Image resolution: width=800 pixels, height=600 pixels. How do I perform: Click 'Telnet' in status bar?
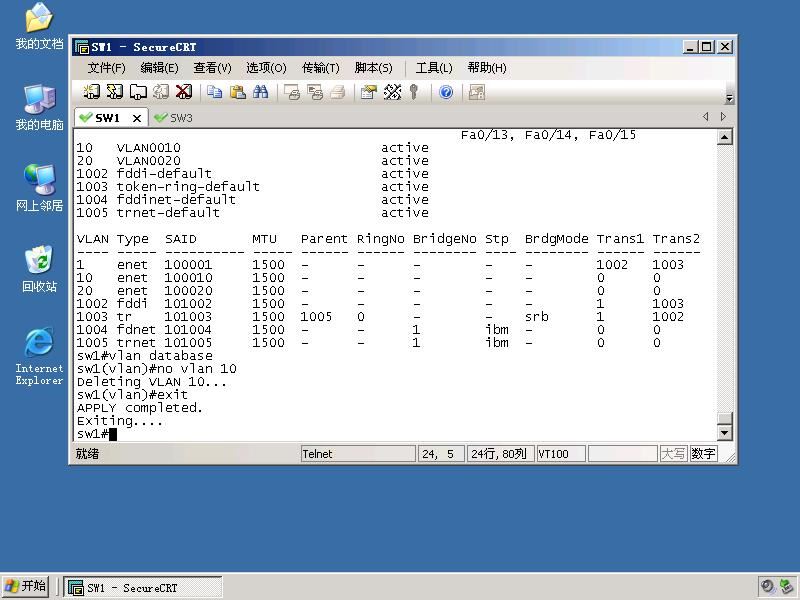click(x=358, y=454)
